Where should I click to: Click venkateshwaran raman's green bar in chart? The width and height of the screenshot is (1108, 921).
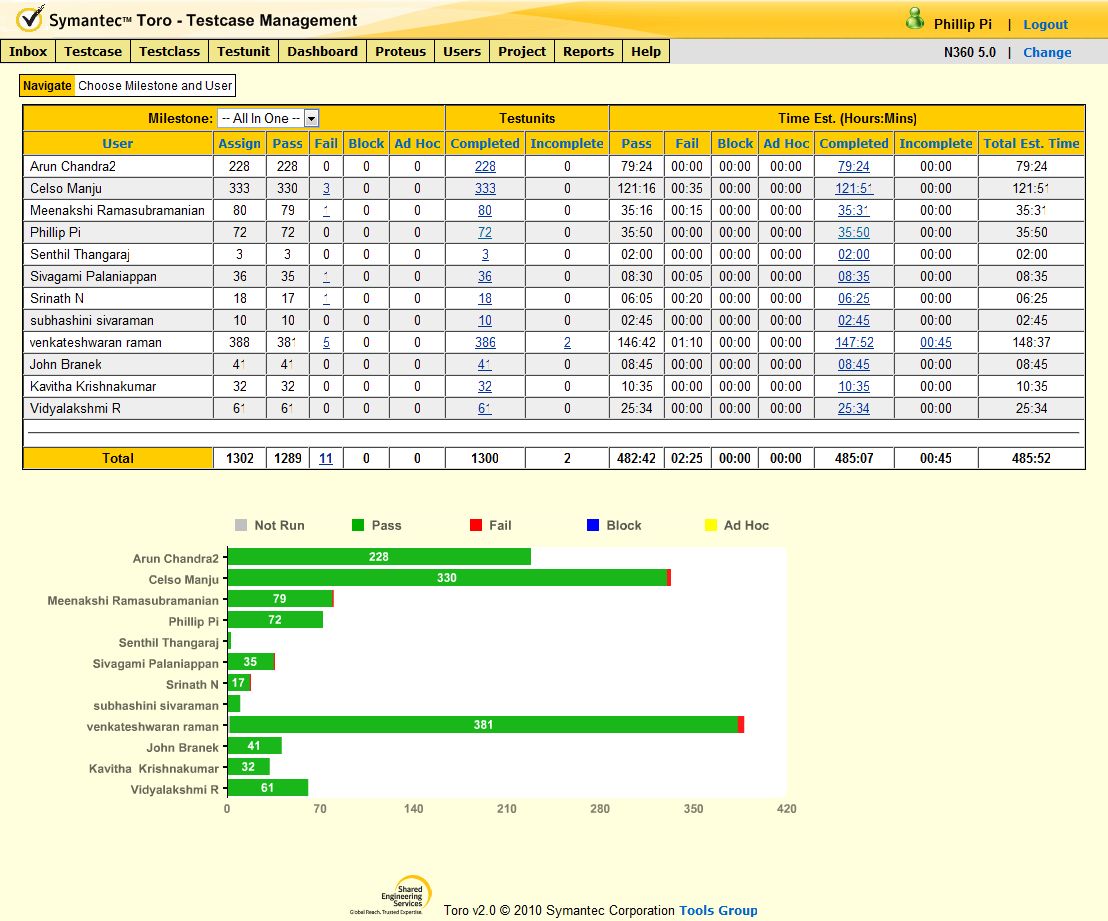483,725
